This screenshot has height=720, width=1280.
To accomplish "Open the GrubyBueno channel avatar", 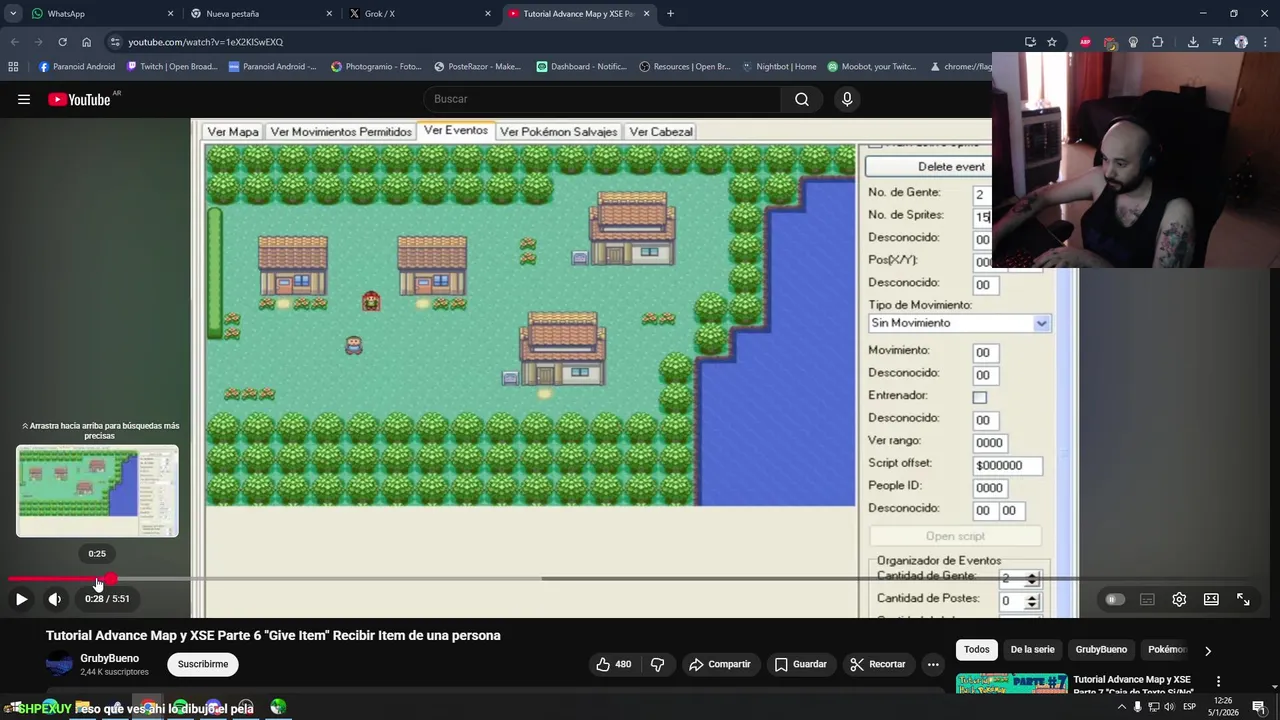I will pos(60,664).
